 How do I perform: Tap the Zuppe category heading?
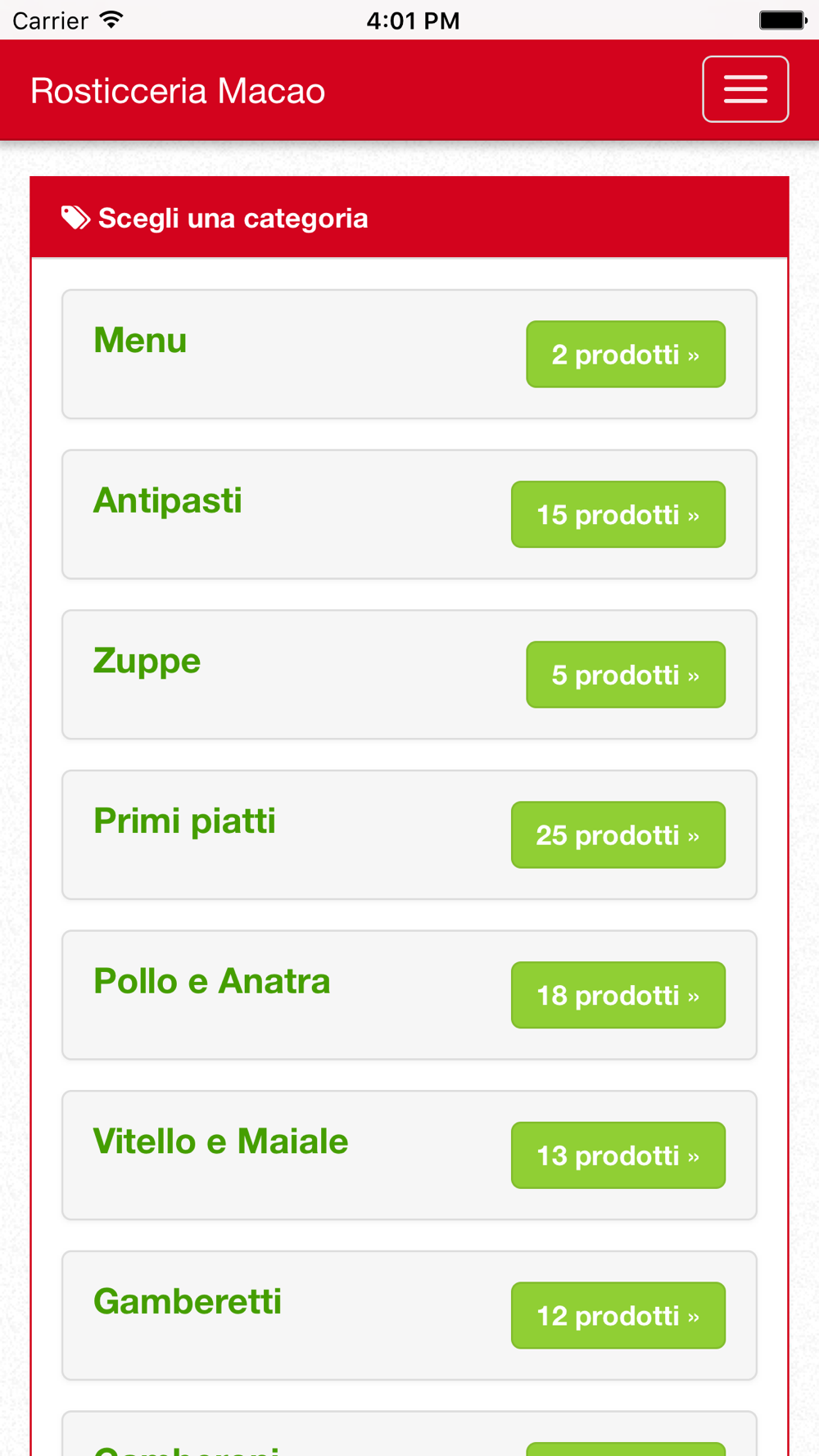147,661
